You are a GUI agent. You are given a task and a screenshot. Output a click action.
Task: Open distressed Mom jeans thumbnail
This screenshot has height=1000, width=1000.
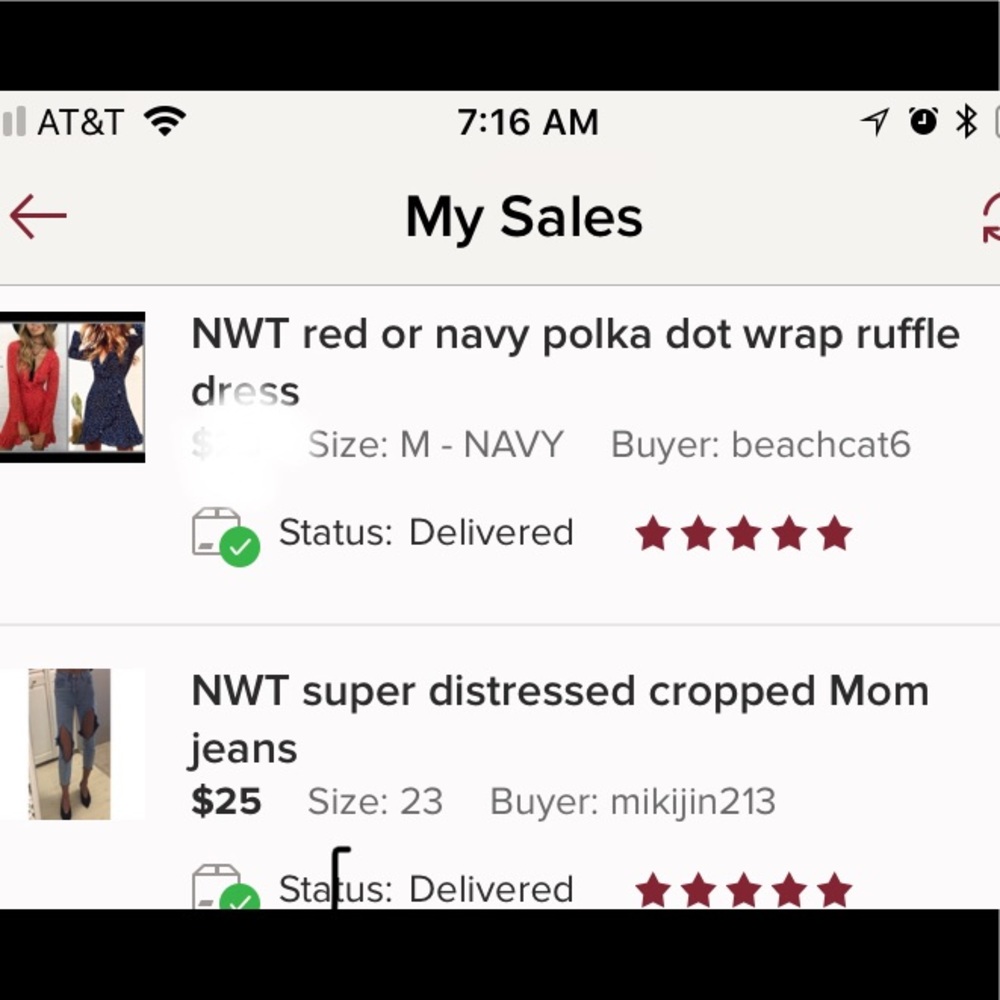click(70, 744)
